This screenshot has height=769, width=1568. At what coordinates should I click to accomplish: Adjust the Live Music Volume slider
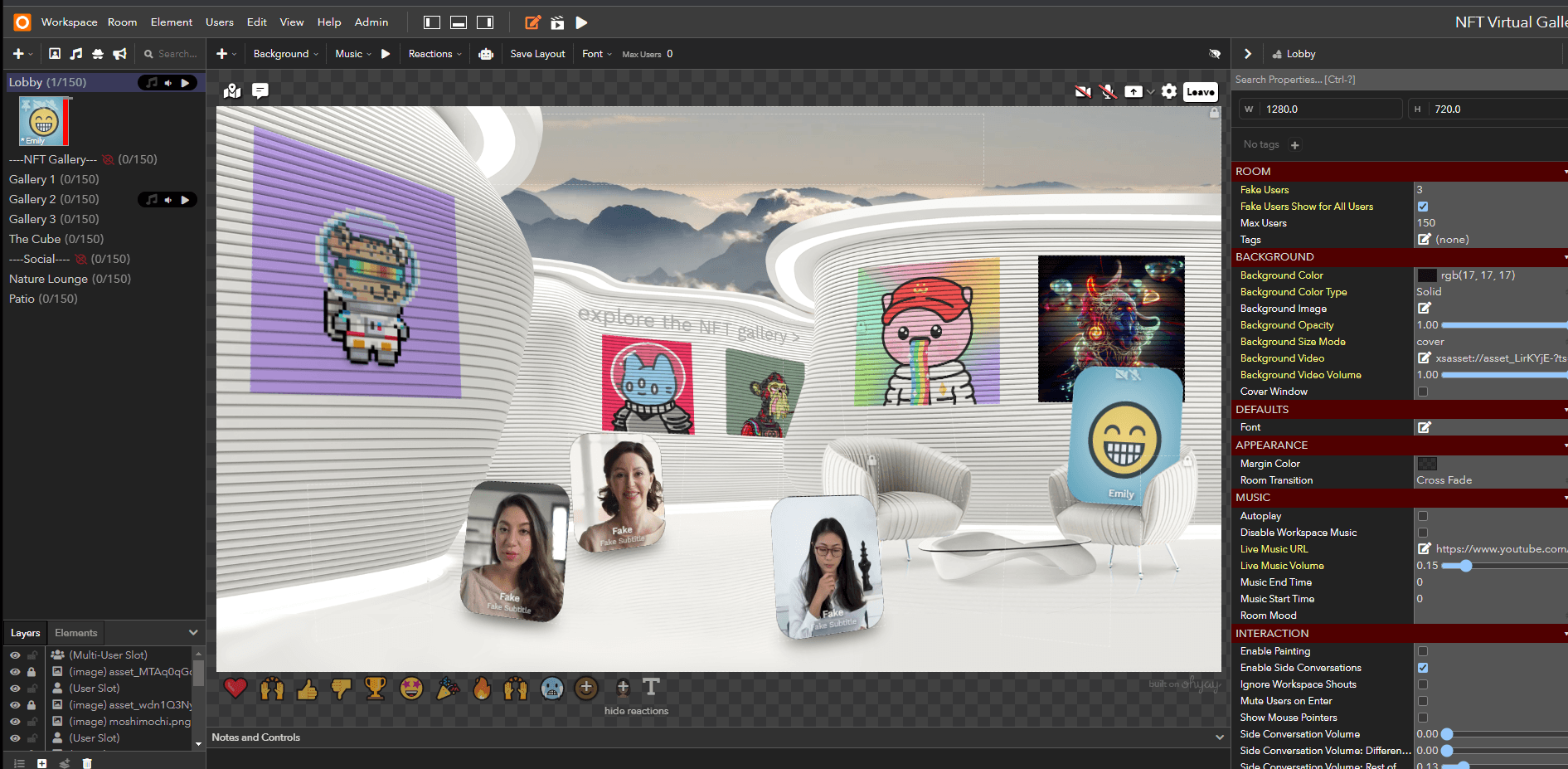(1465, 566)
